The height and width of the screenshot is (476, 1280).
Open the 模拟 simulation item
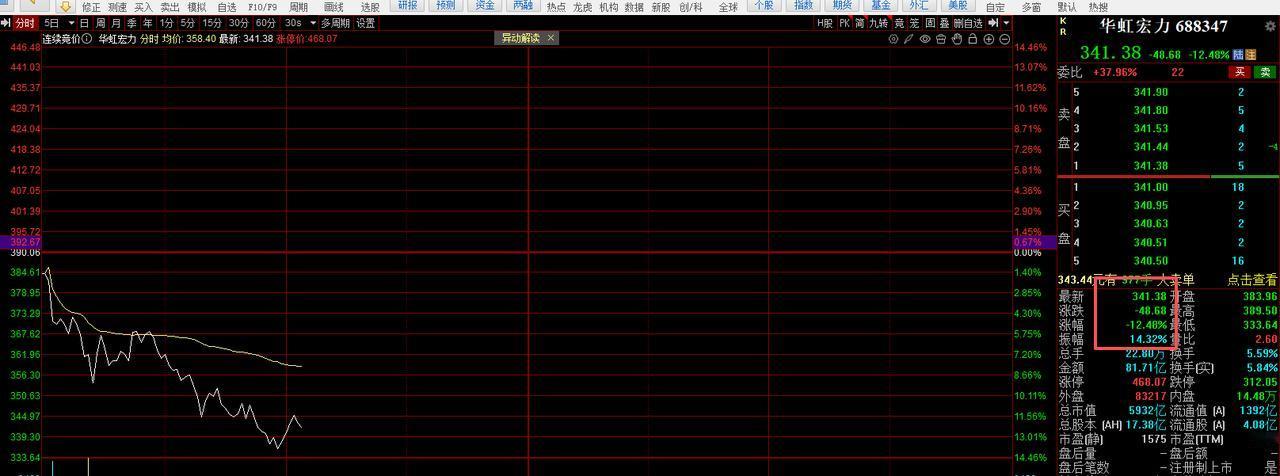[x=197, y=7]
